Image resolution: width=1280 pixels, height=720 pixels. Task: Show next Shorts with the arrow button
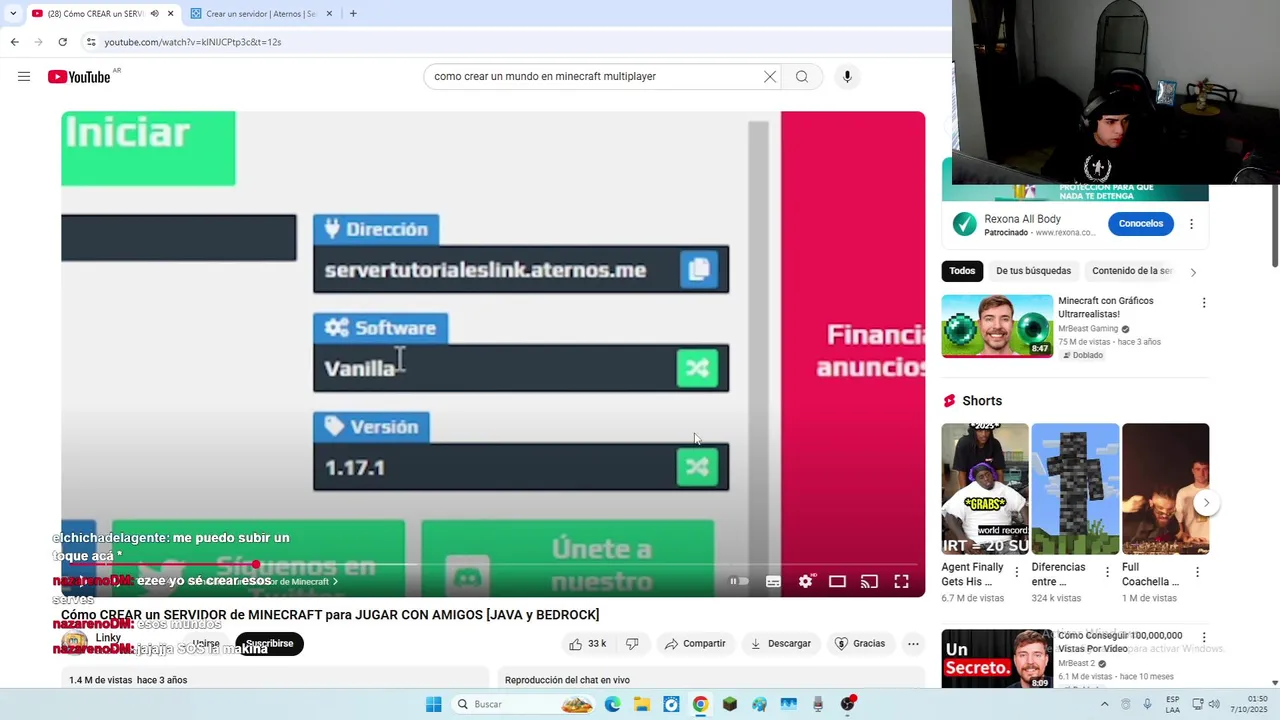coord(1207,503)
